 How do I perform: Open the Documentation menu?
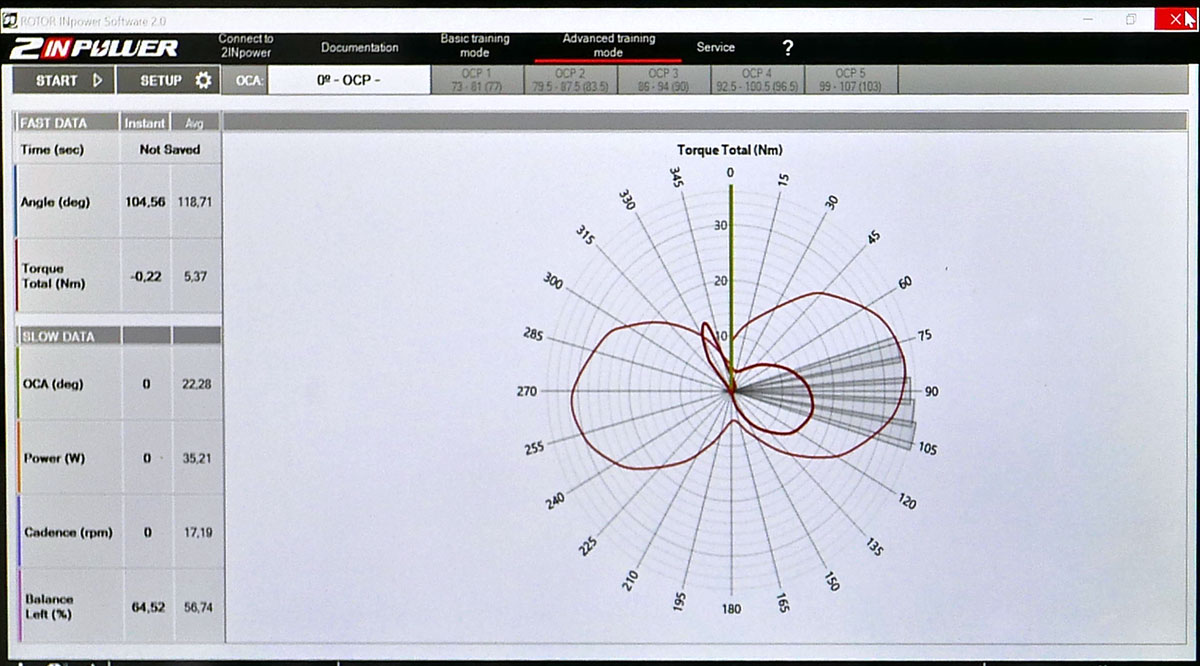click(360, 47)
